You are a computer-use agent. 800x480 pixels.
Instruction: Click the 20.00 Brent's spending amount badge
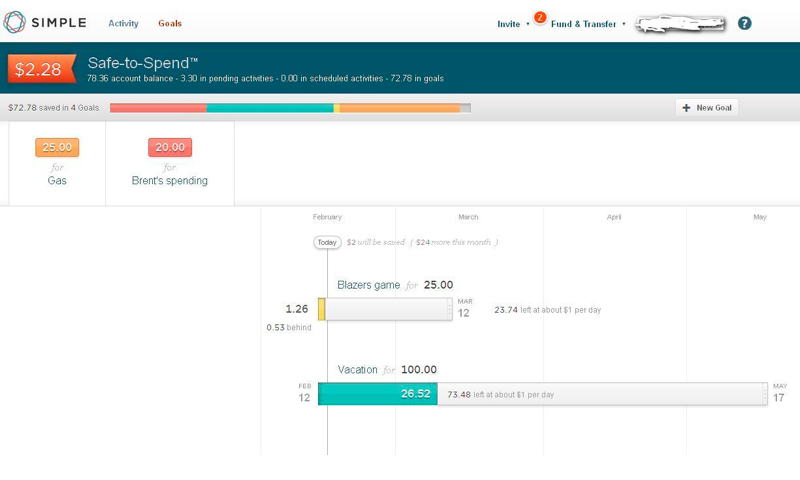[x=170, y=147]
